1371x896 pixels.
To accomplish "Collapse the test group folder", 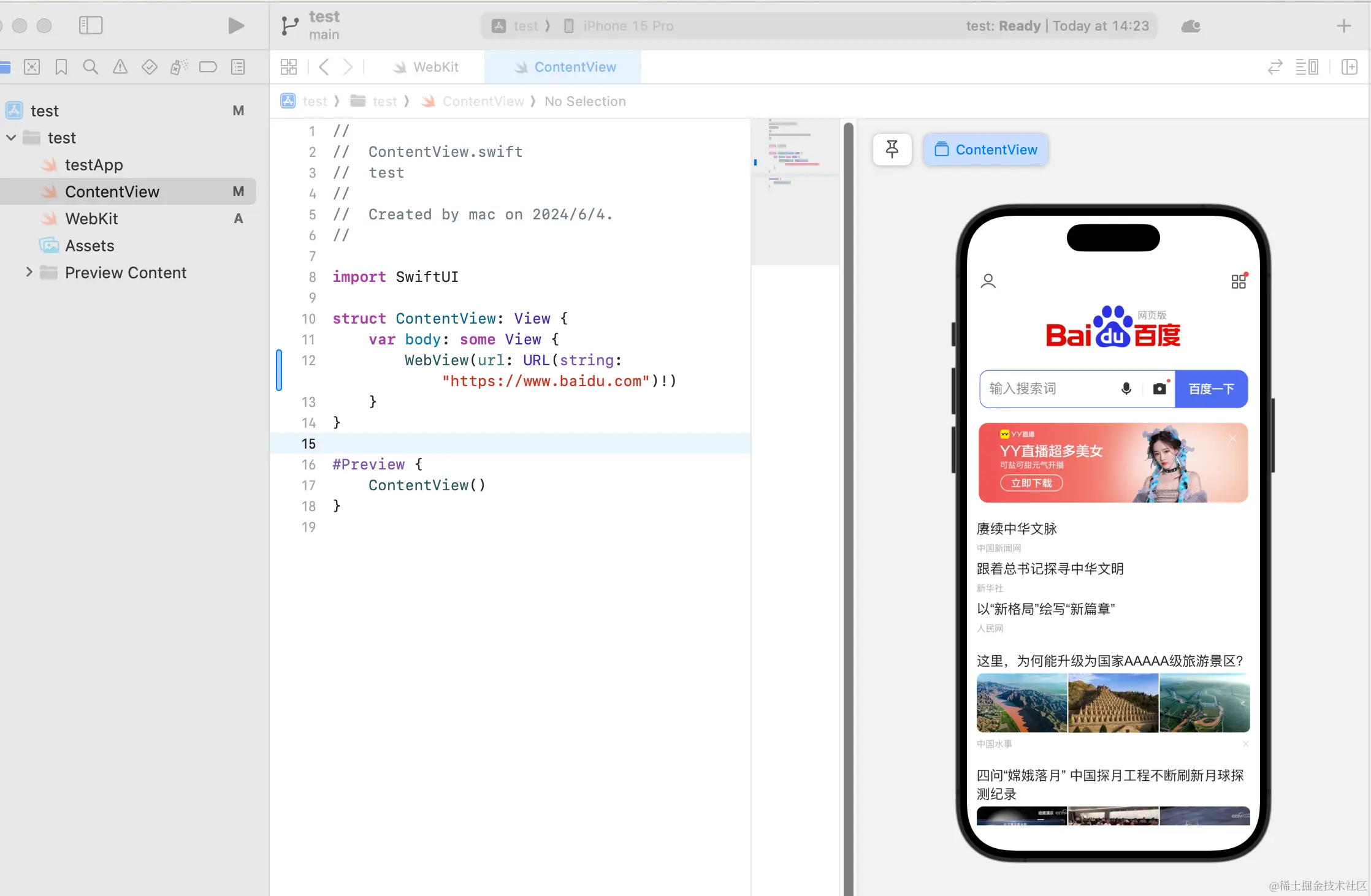I will (x=11, y=138).
